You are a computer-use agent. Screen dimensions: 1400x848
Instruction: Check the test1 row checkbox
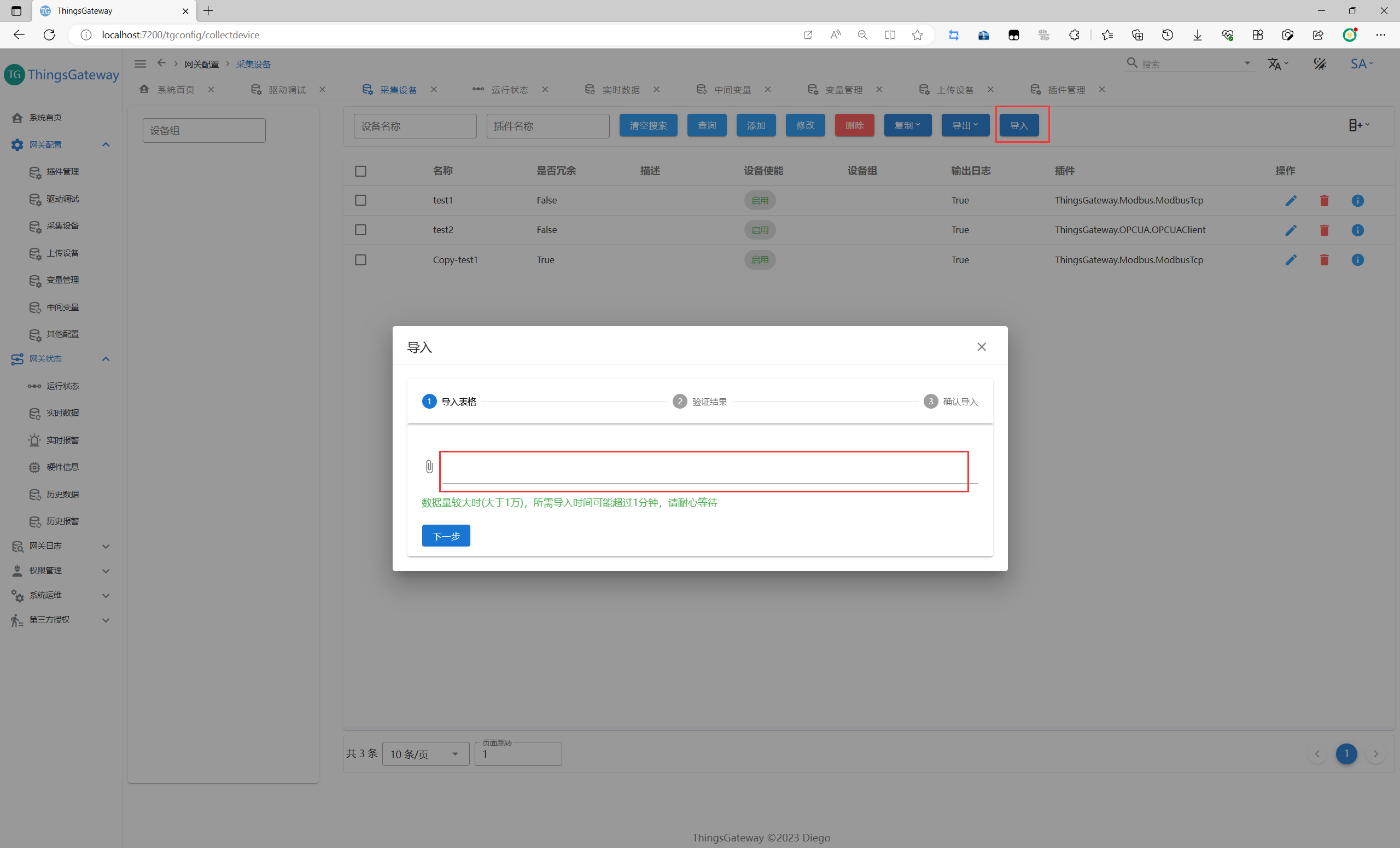tap(360, 201)
